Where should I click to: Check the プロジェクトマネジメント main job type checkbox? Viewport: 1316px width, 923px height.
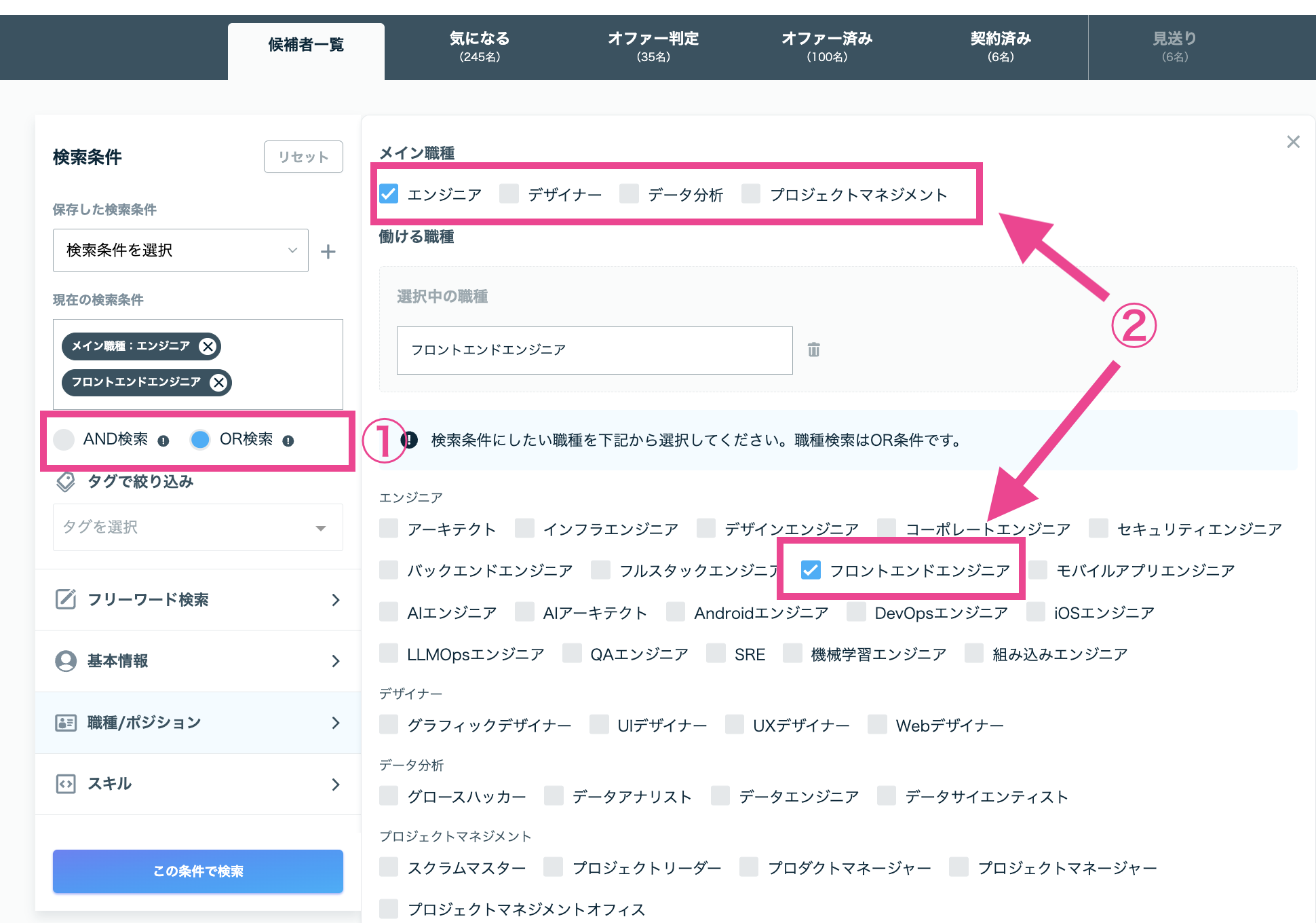click(x=751, y=194)
